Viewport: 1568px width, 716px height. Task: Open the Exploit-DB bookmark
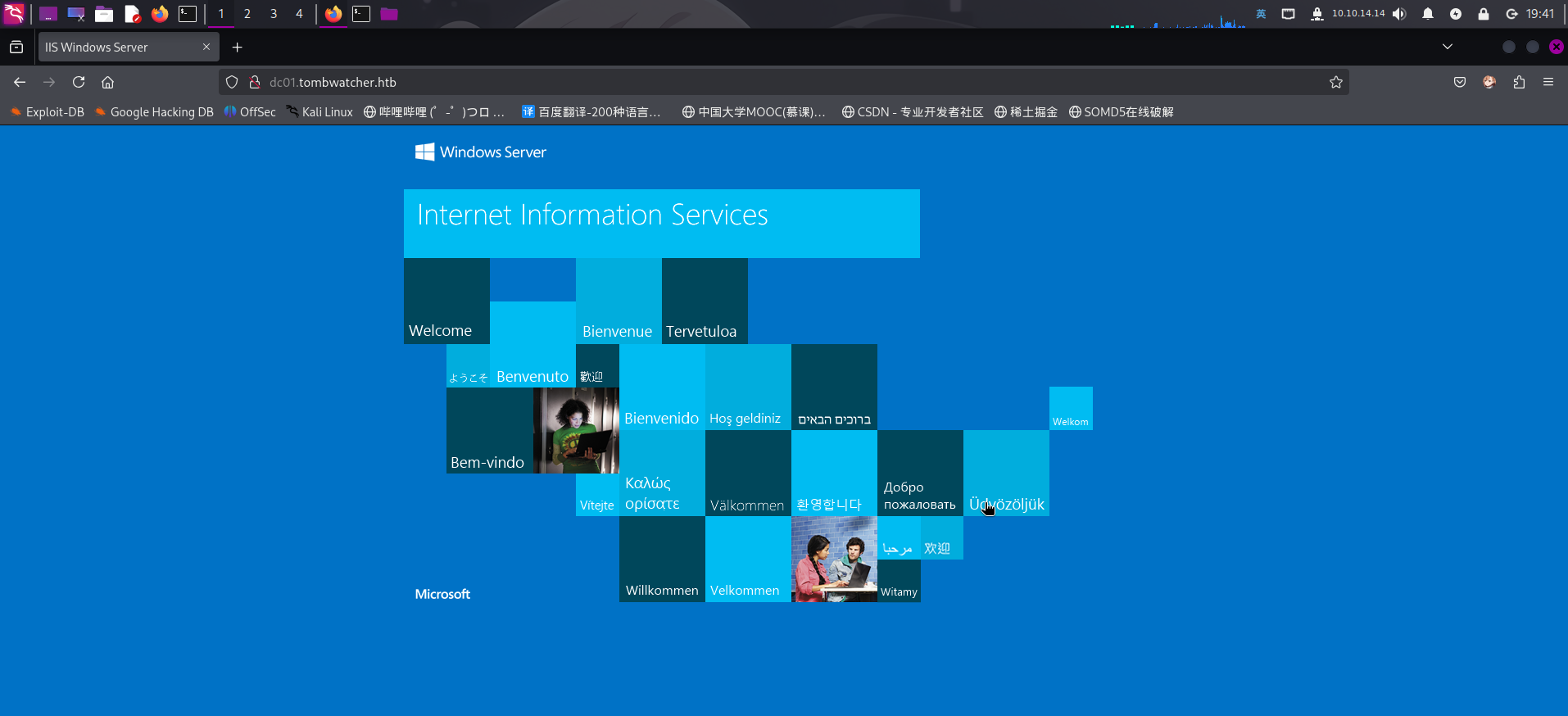(48, 112)
